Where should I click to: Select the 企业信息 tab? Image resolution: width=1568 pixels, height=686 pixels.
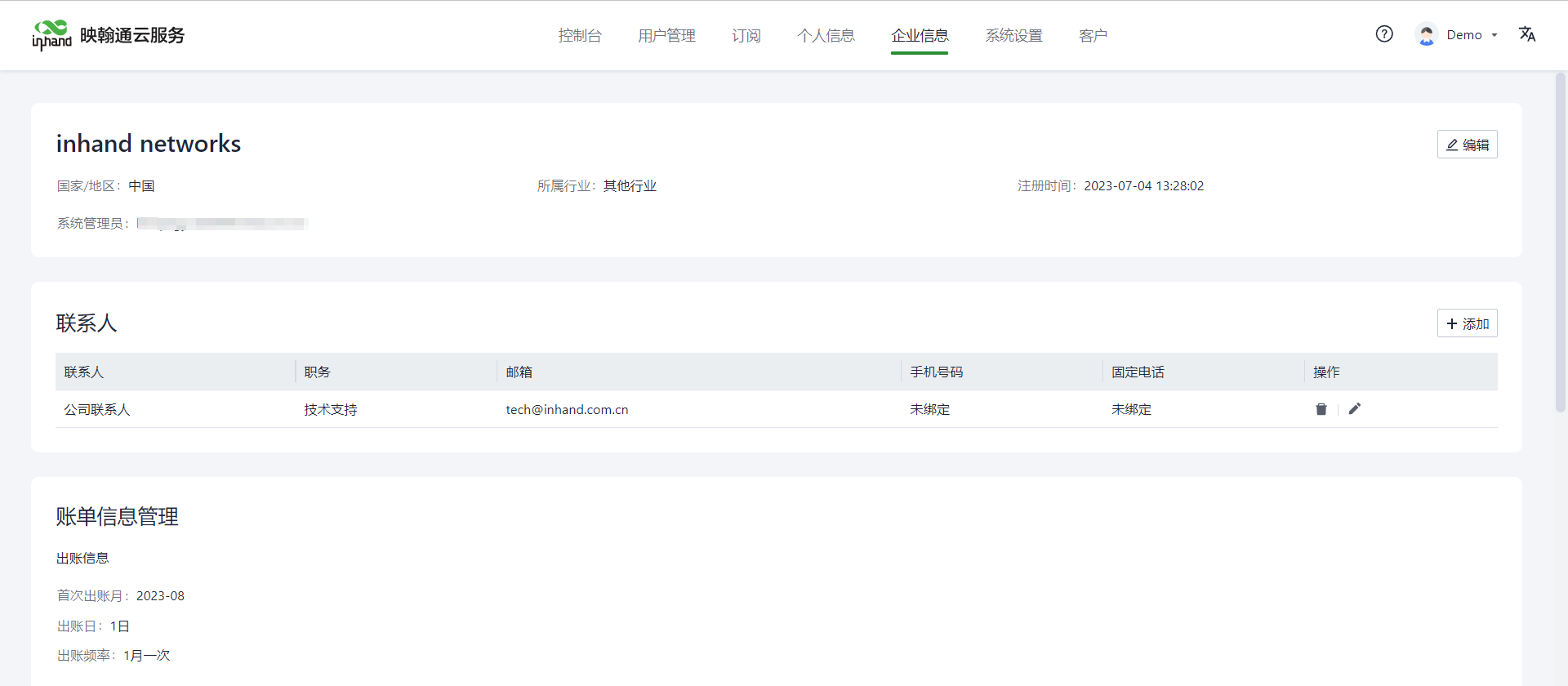[920, 35]
